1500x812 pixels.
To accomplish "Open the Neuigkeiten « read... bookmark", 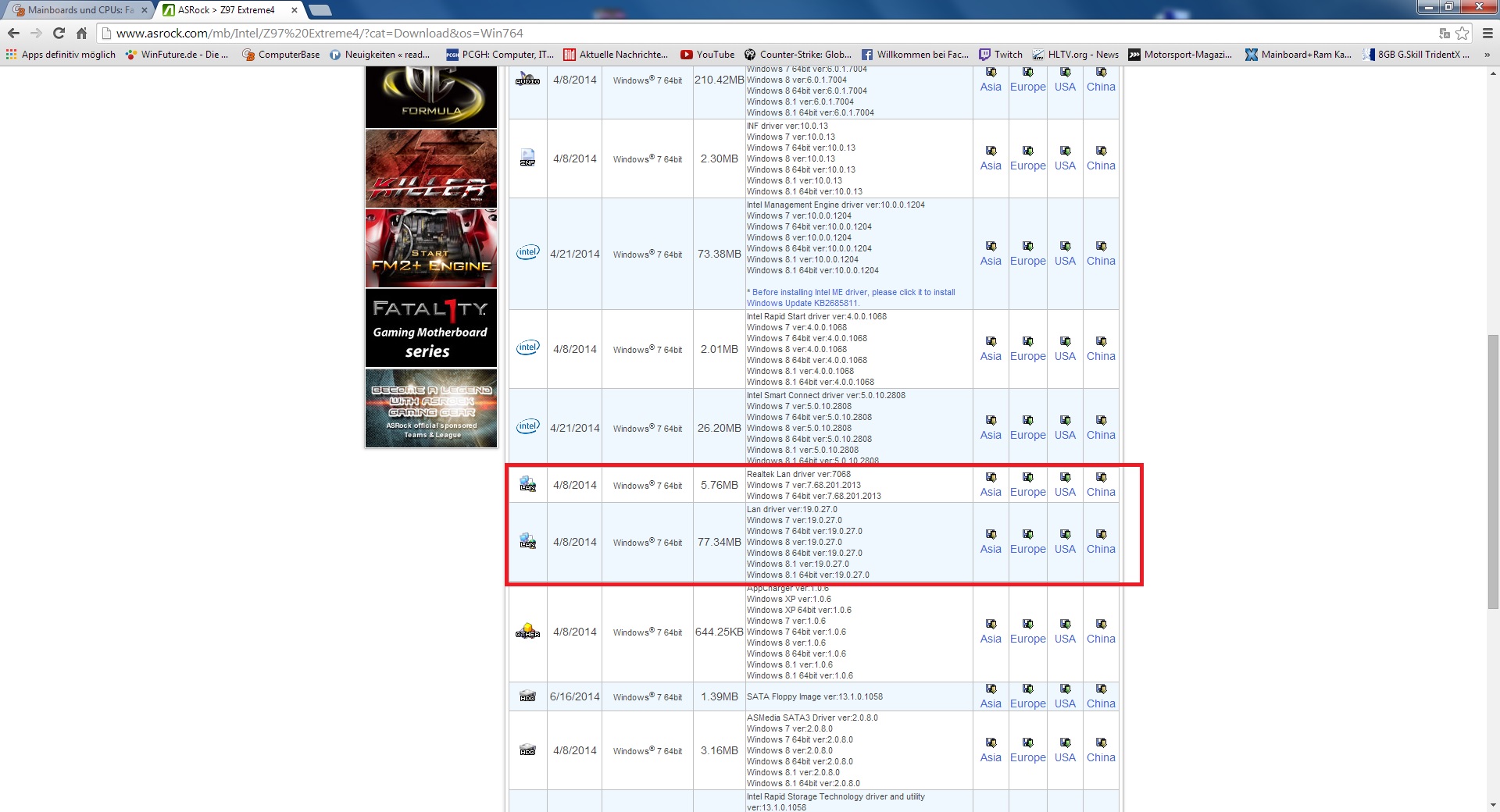I will point(380,55).
